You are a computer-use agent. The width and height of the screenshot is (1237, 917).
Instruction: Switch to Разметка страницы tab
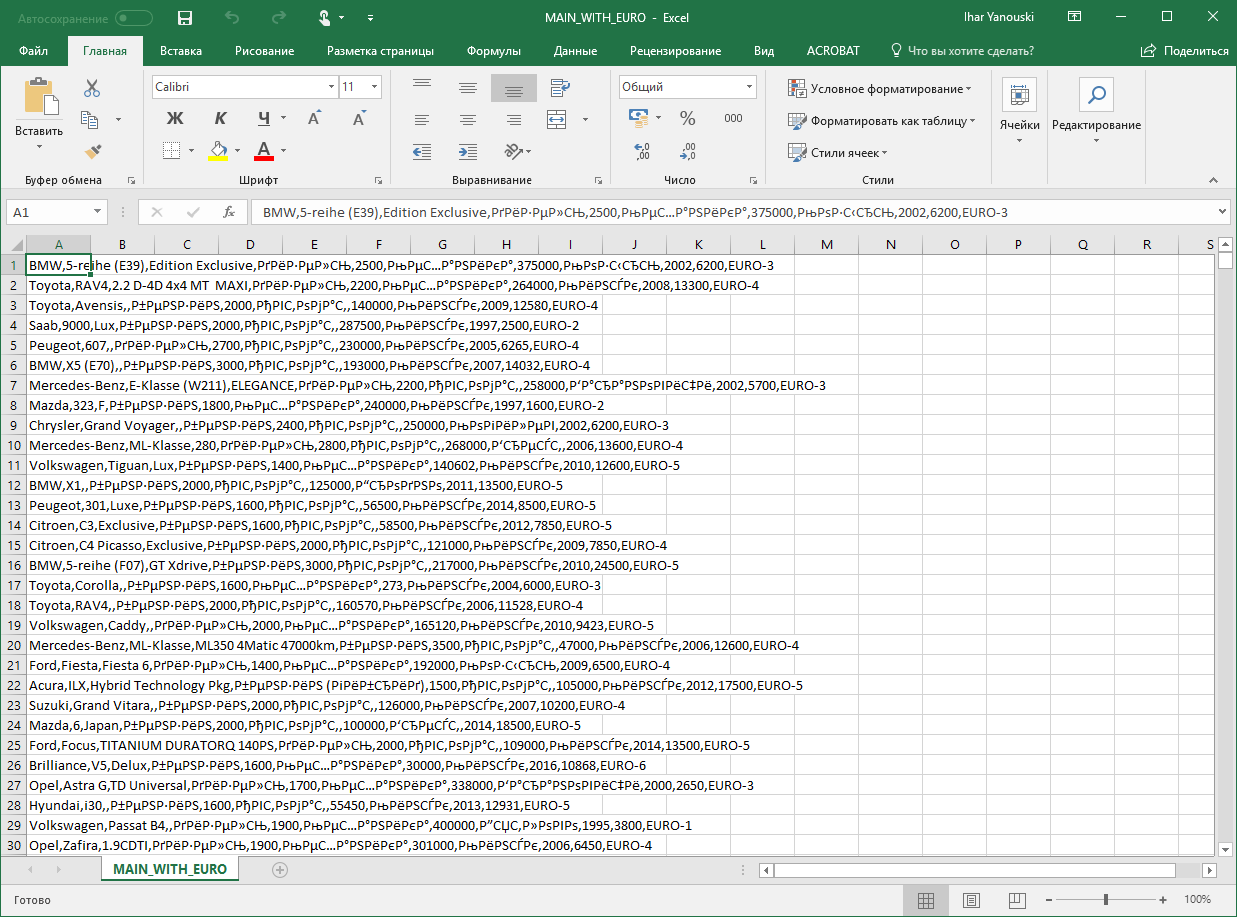(380, 51)
